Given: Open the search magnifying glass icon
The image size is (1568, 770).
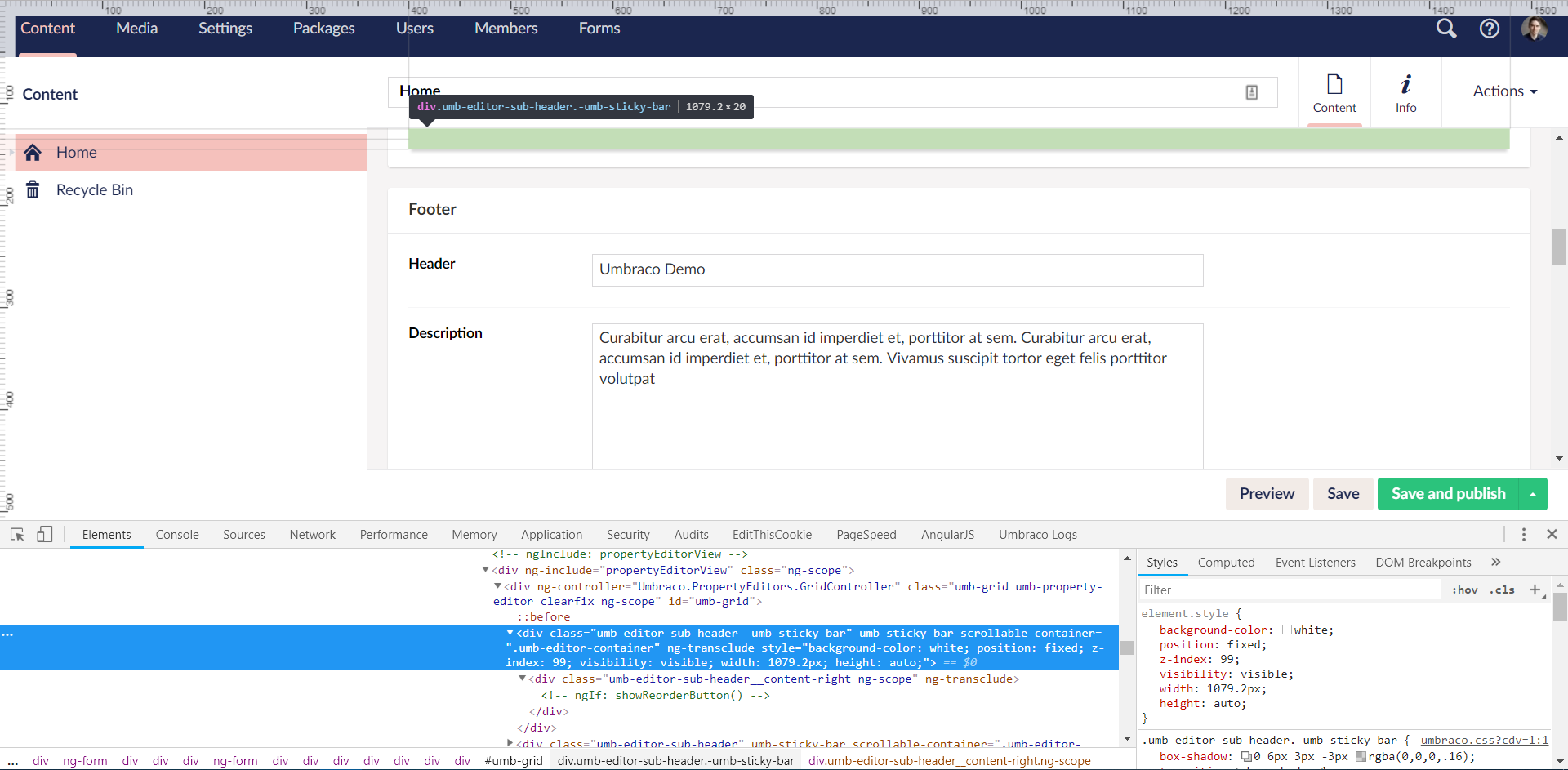Looking at the screenshot, I should click(x=1446, y=29).
